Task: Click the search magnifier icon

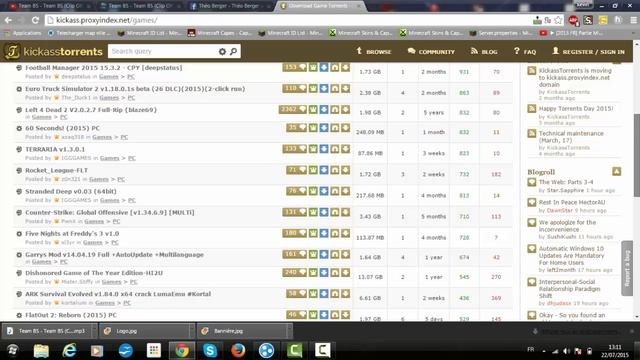Action: 233,51
